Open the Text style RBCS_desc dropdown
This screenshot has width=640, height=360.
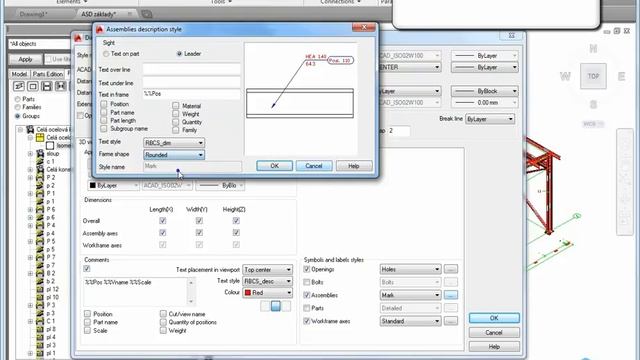[x=268, y=281]
